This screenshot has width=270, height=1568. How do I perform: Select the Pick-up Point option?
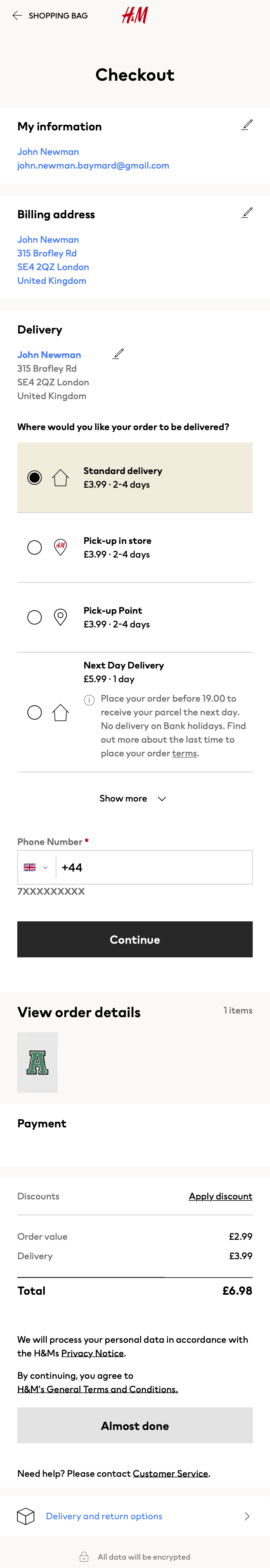pos(35,617)
